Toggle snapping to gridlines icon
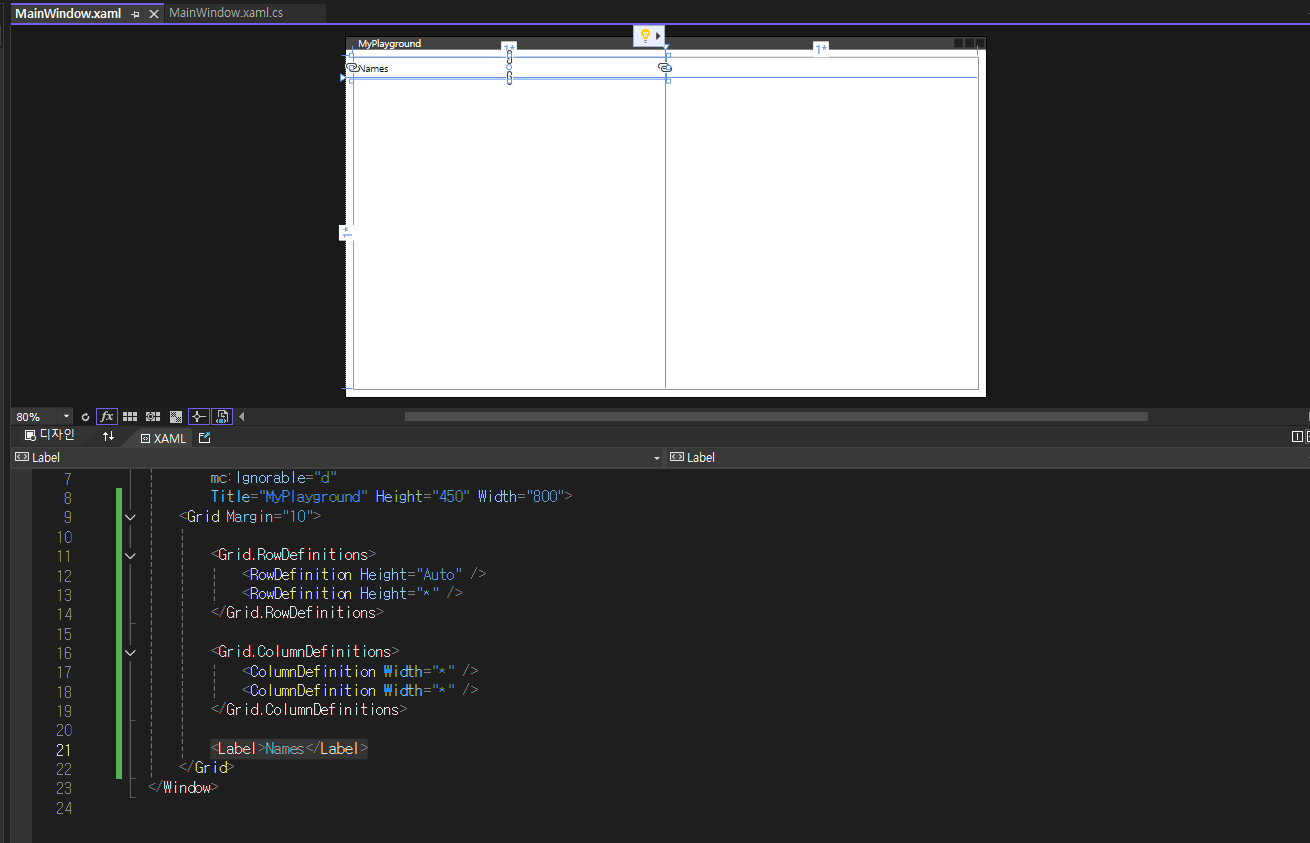The width and height of the screenshot is (1310, 843). point(153,417)
